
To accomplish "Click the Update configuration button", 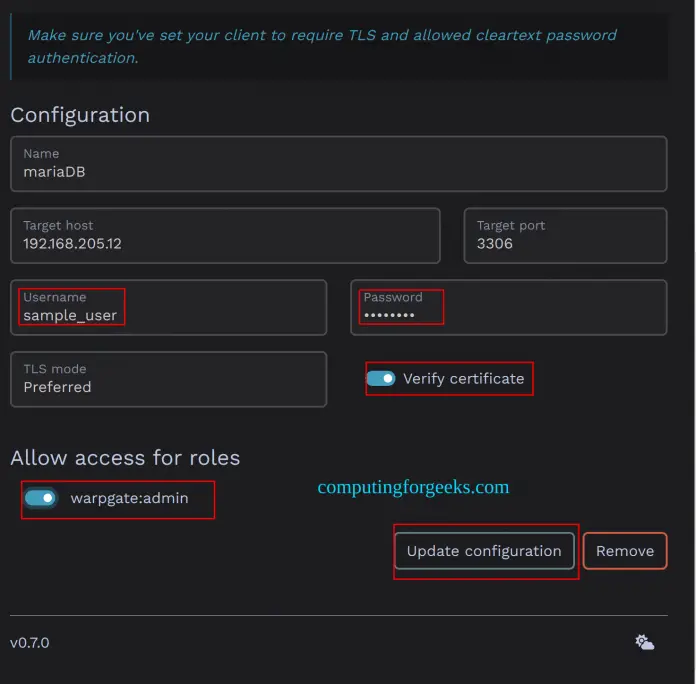I will (484, 551).
